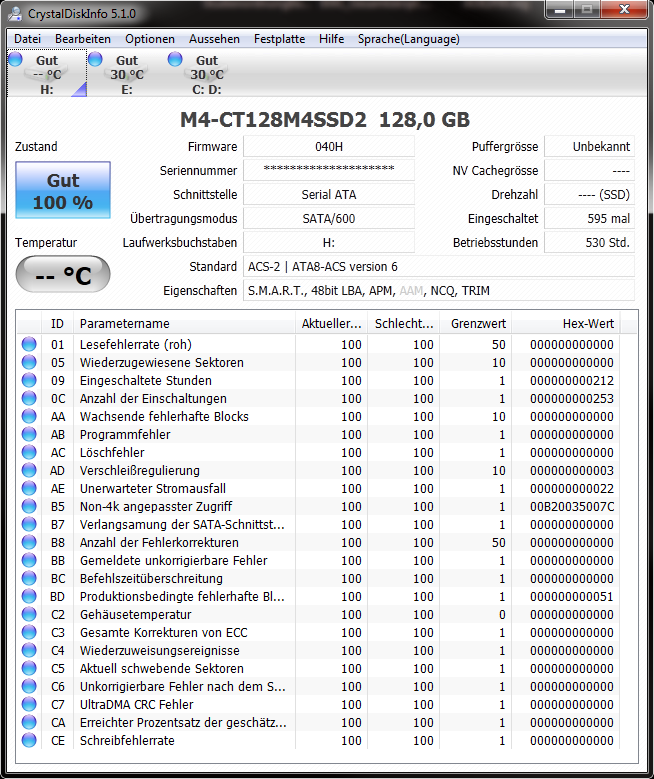Click status orb of Gesamte Korrekturen von ECC
Screen dimensions: 654x779
pyautogui.click(x=29, y=632)
